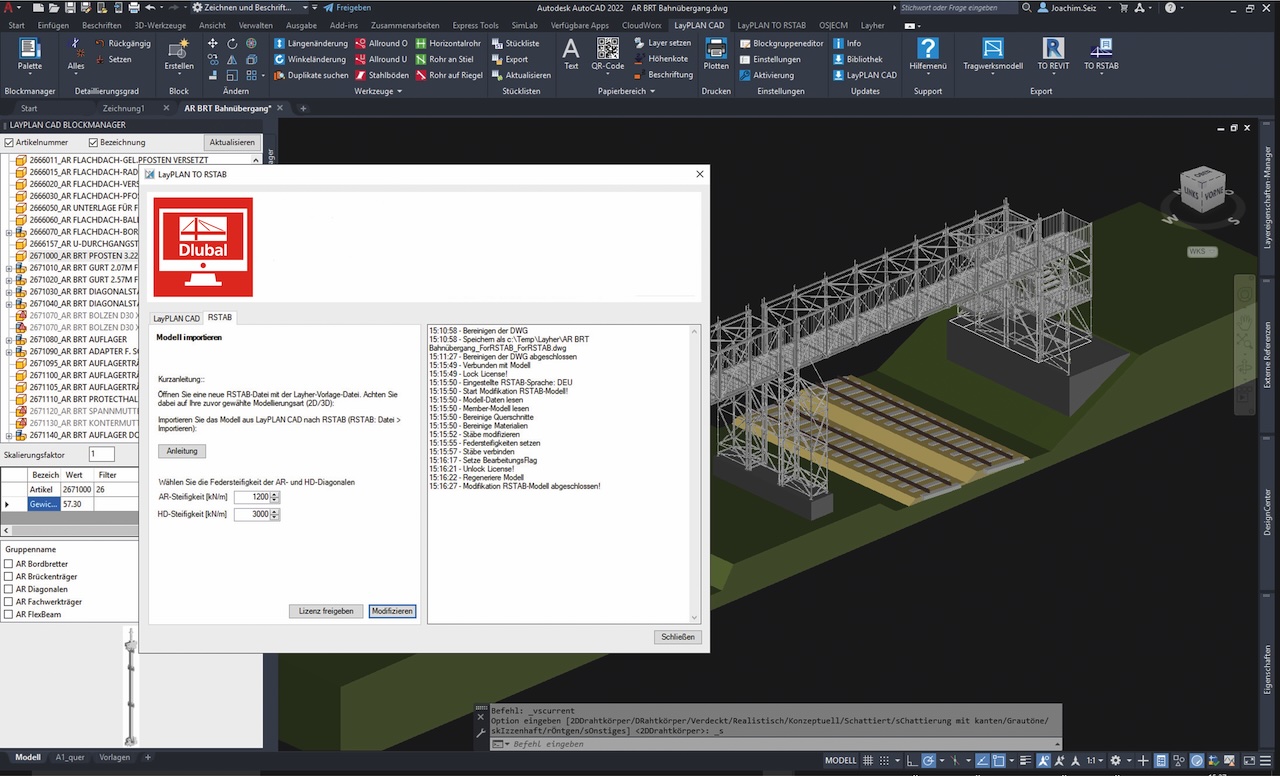Increase AR-Steifigkeit value with spinner up arrow
Image resolution: width=1280 pixels, height=776 pixels.
(x=275, y=494)
